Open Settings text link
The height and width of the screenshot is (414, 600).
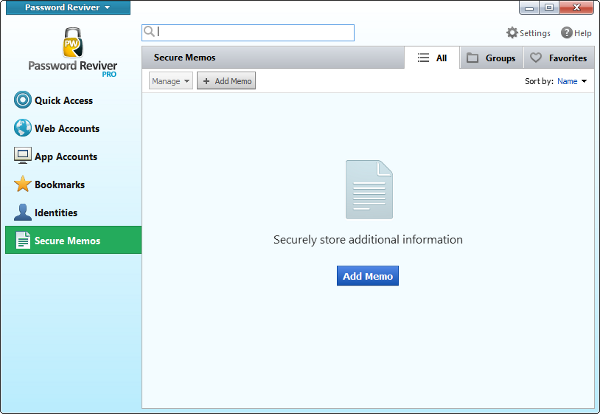(535, 33)
